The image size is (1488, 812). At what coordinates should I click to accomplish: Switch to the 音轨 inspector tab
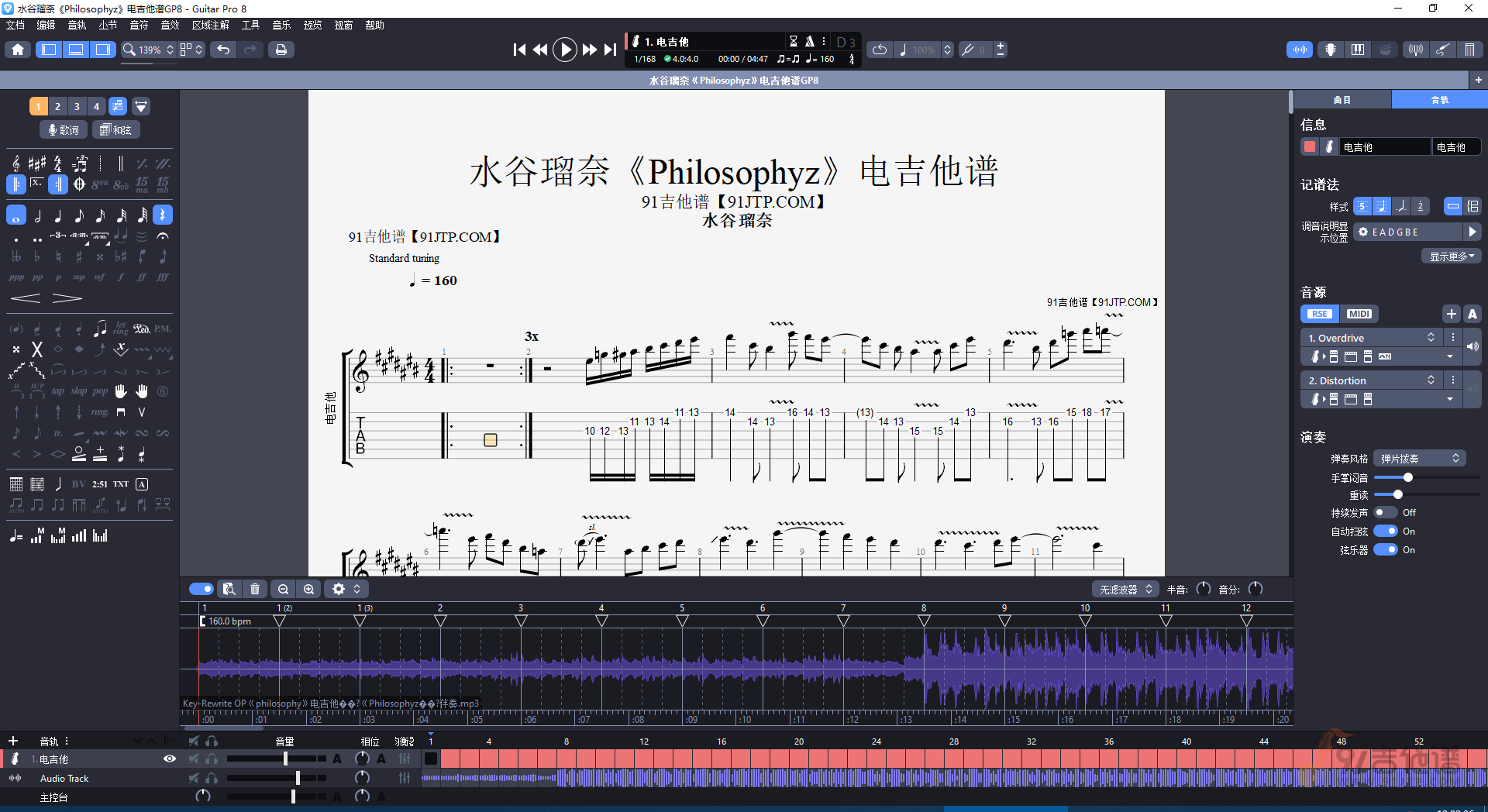tap(1440, 100)
